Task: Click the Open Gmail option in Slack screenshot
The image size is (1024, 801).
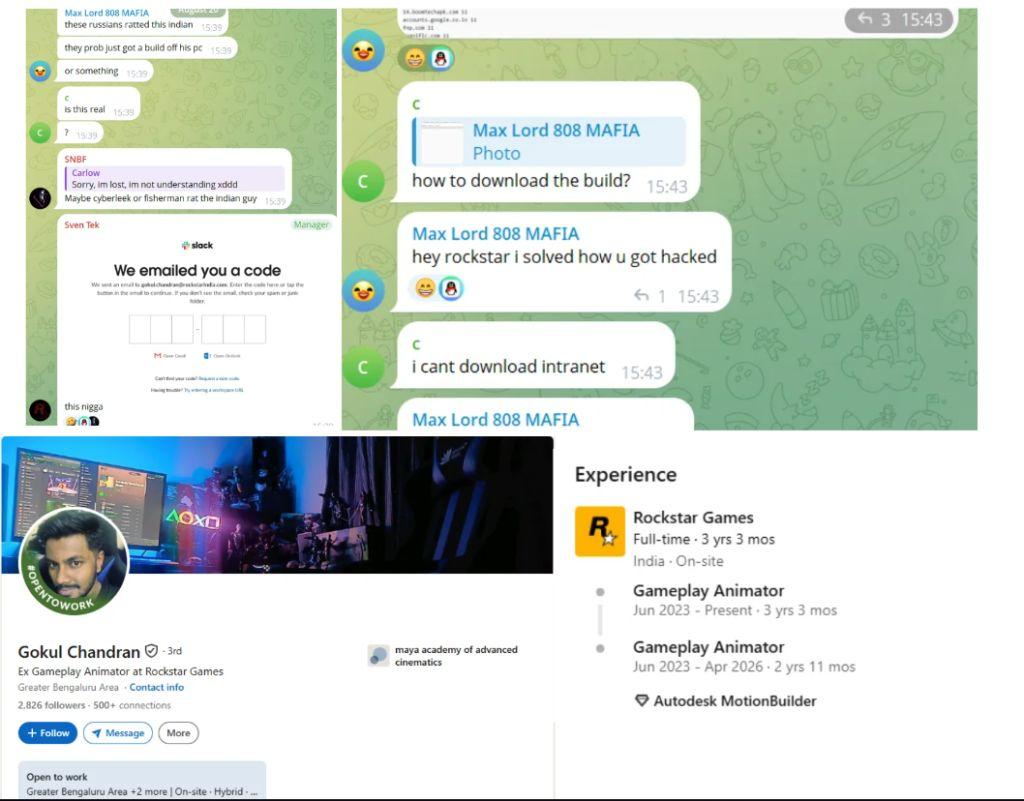Action: coord(170,356)
